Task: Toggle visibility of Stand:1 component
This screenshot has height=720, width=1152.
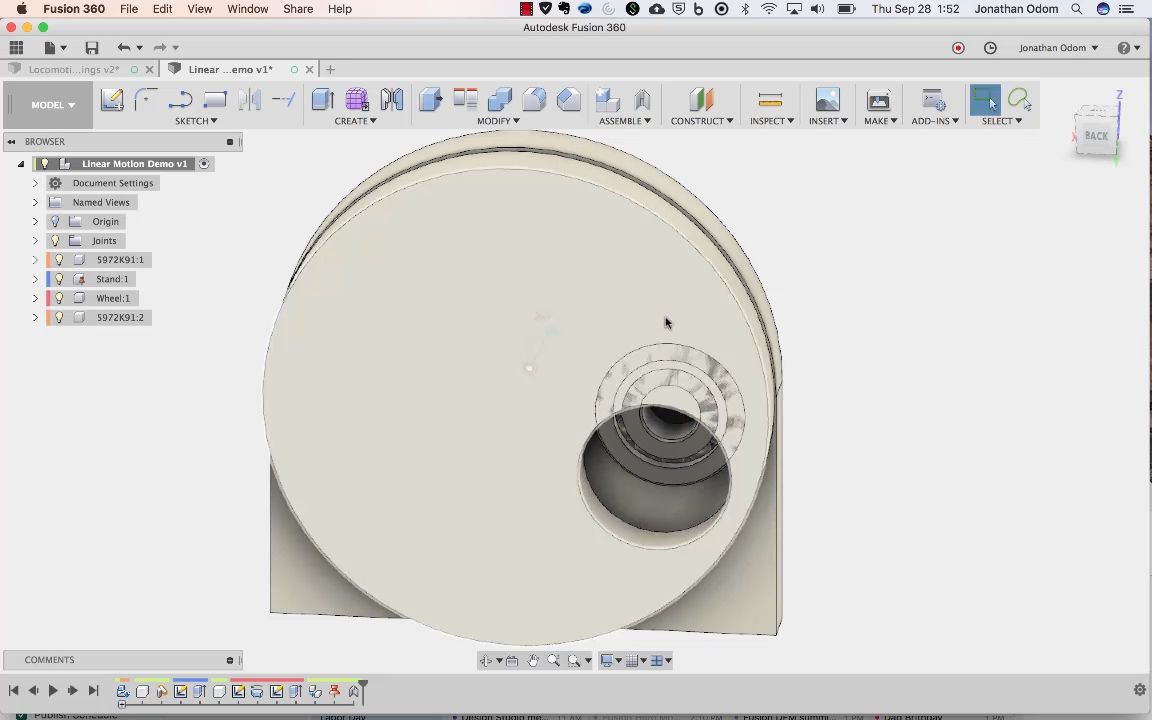Action: tap(60, 278)
